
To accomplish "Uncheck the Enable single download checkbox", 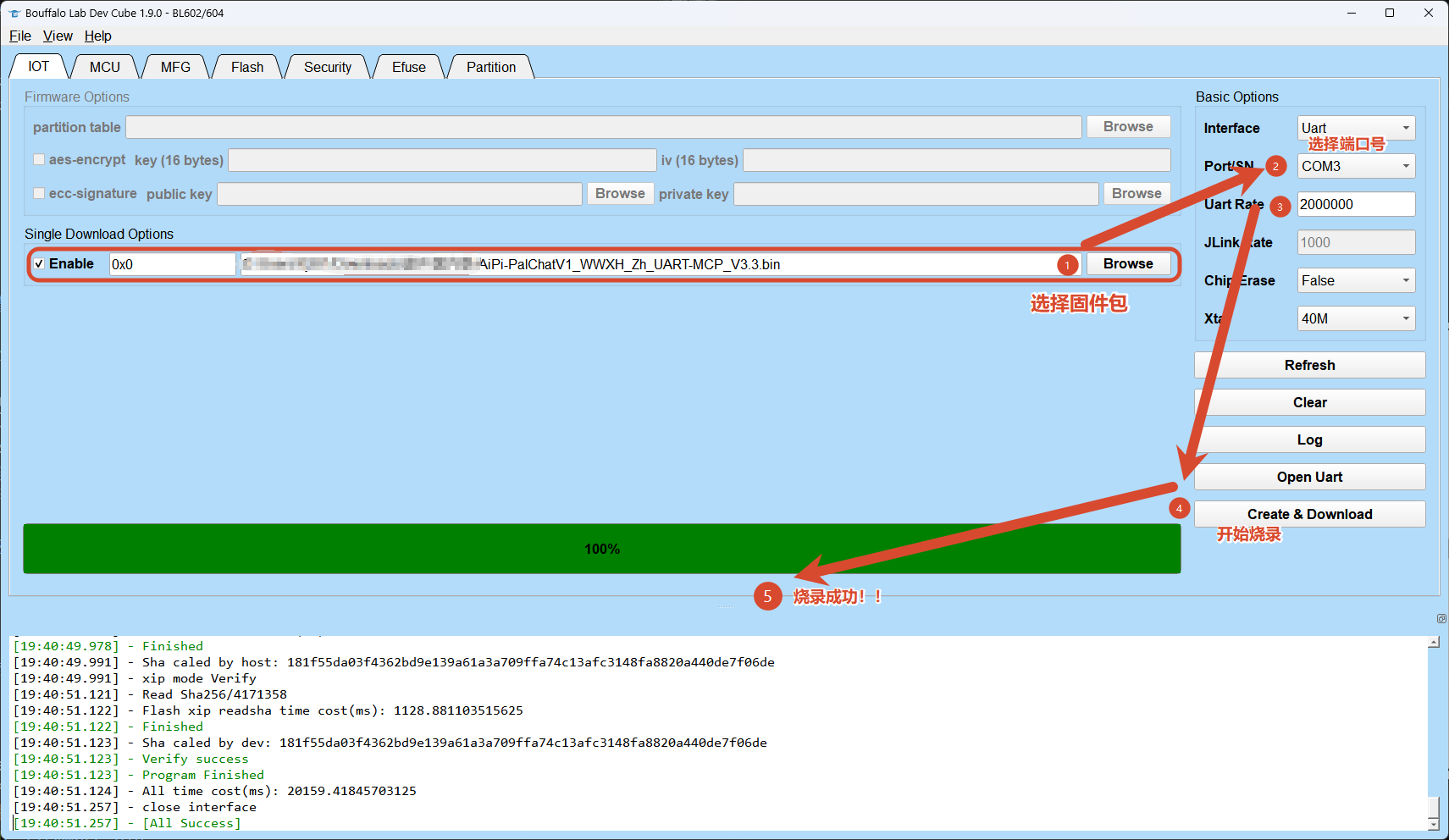I will (x=39, y=264).
